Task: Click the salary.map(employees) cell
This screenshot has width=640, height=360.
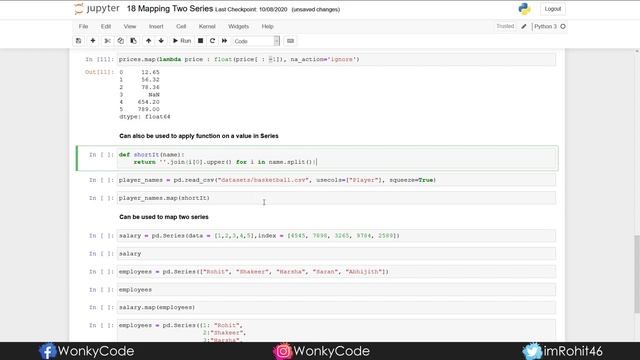Action: click(x=336, y=307)
